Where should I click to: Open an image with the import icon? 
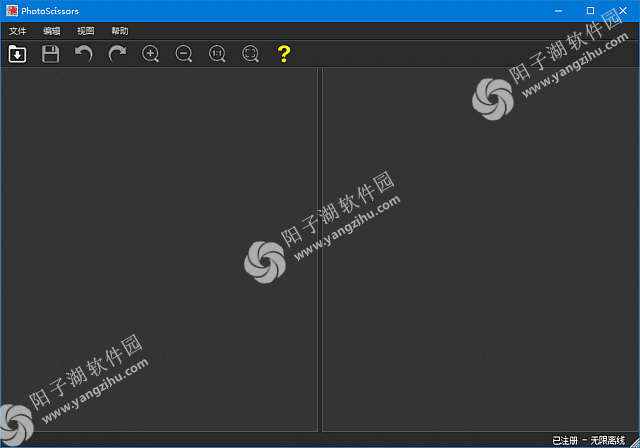point(17,54)
